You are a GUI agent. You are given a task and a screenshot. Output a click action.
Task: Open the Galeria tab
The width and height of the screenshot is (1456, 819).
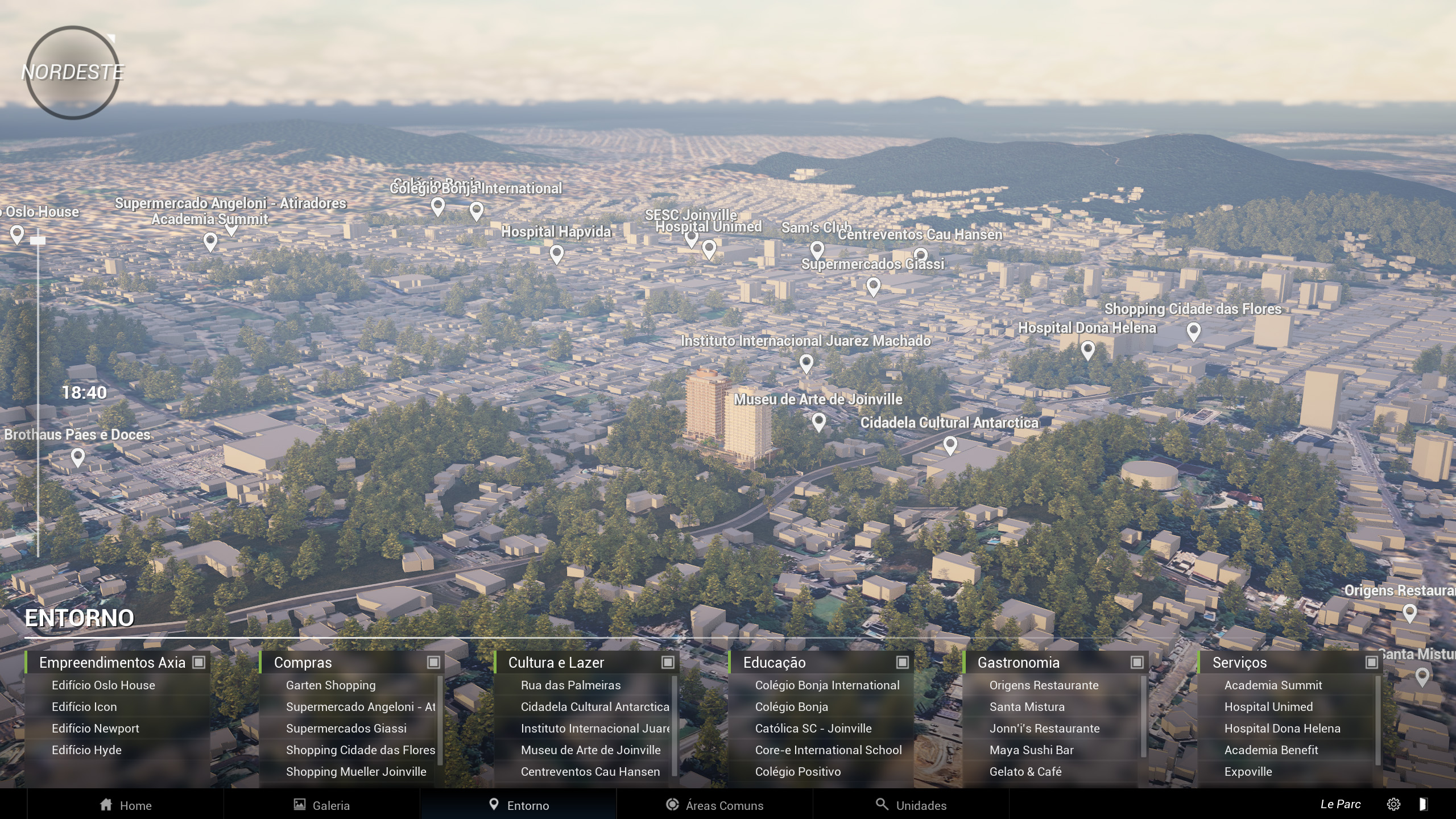(322, 805)
